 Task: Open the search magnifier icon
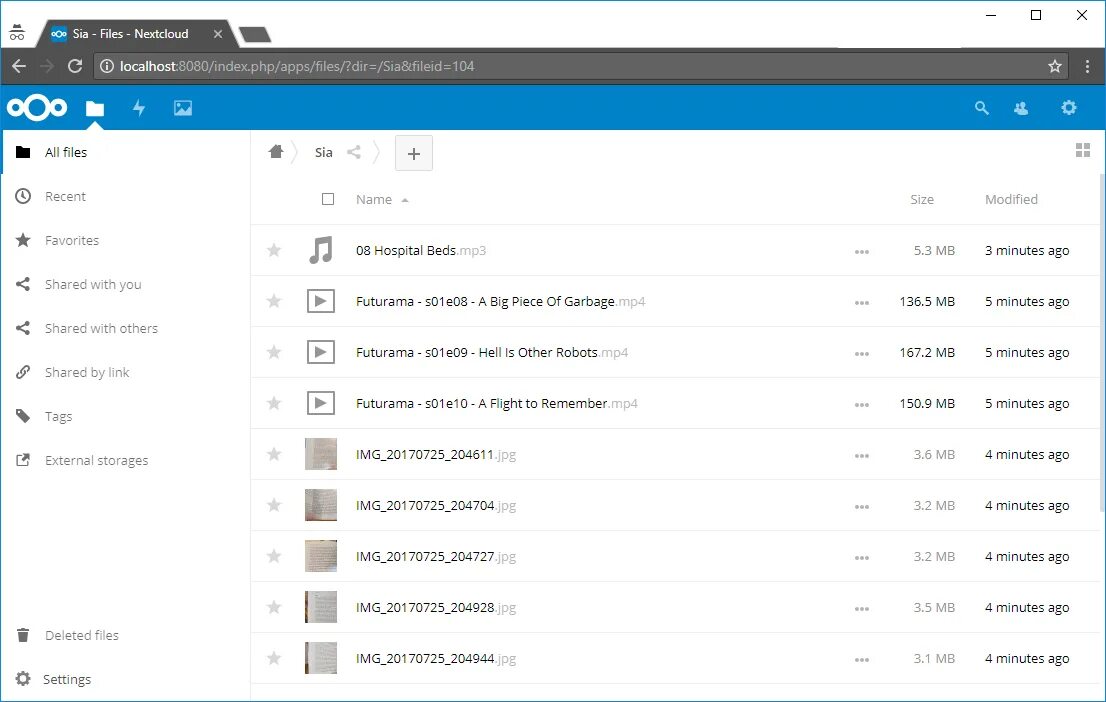[x=981, y=108]
